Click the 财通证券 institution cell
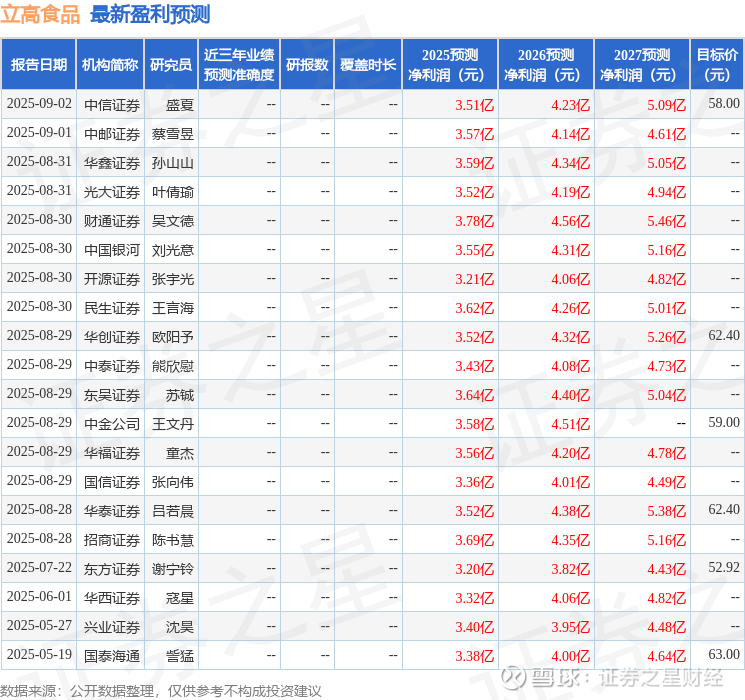The height and width of the screenshot is (700, 745). (112, 221)
